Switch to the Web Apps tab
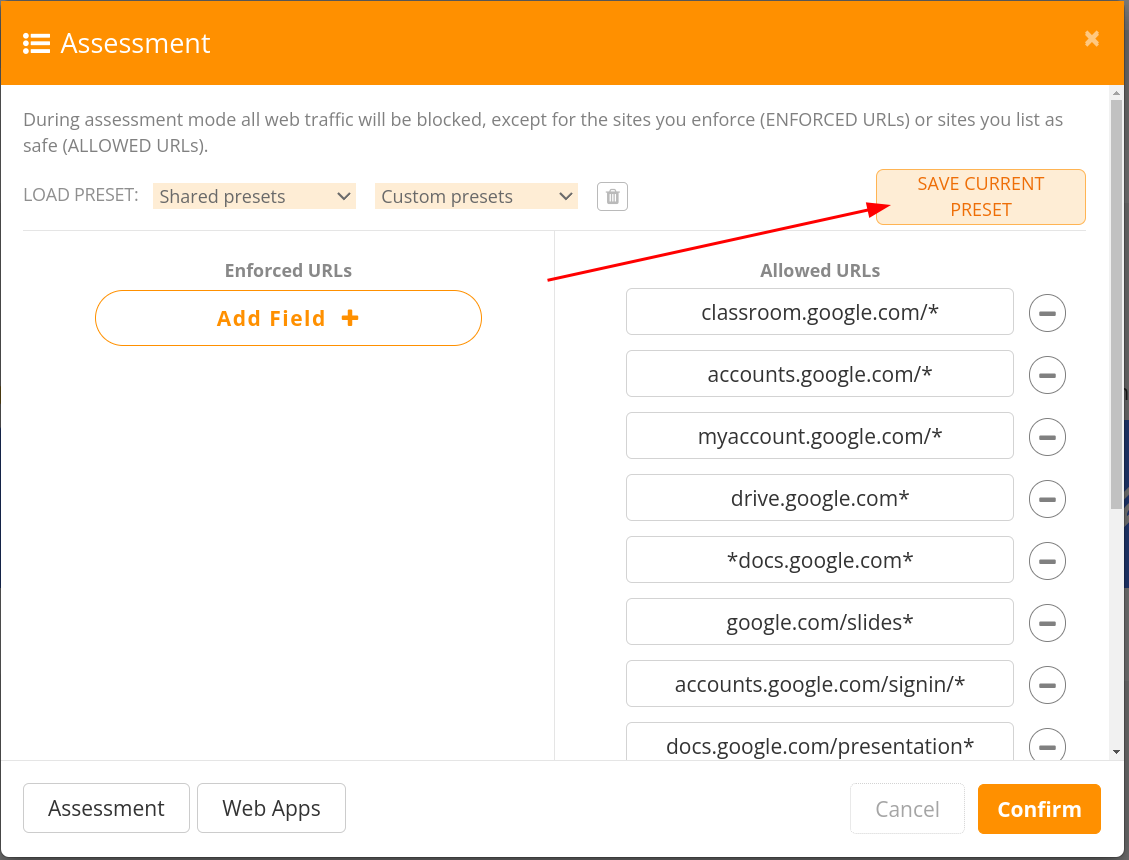 point(271,808)
